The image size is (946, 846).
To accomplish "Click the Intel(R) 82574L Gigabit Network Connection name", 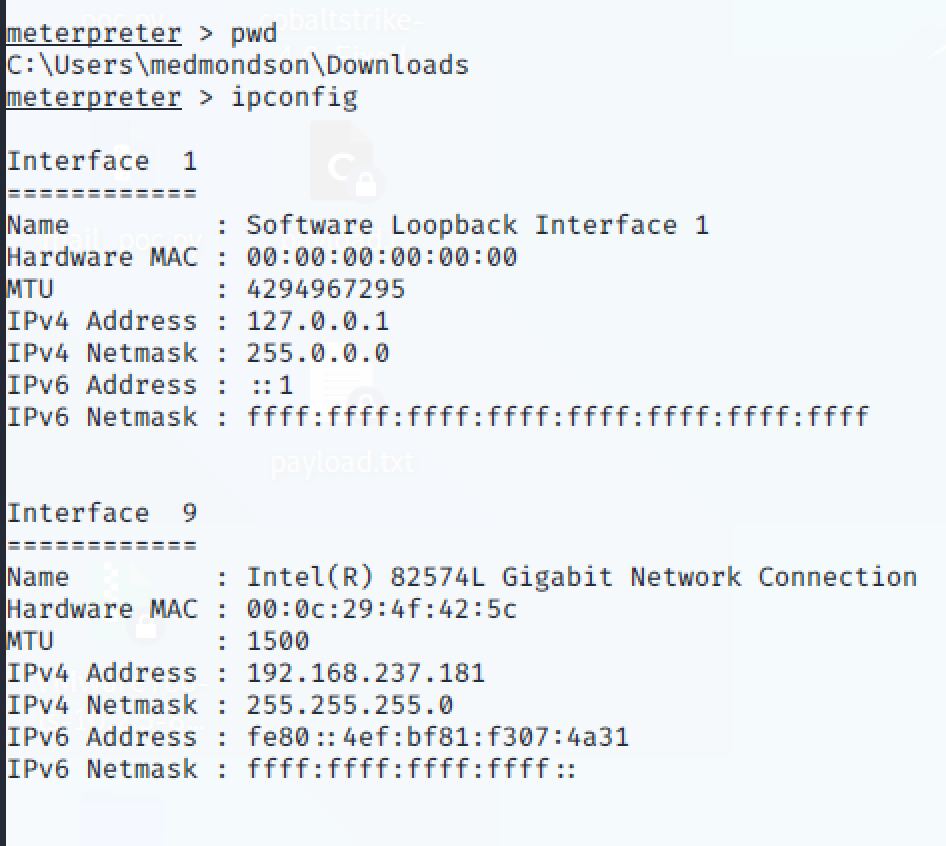I will [x=582, y=577].
